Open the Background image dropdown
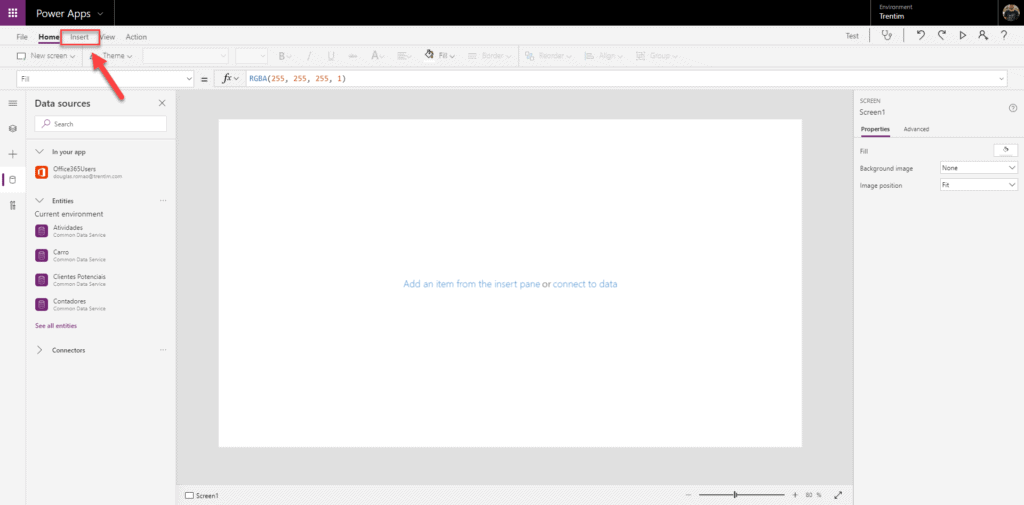 (x=978, y=168)
